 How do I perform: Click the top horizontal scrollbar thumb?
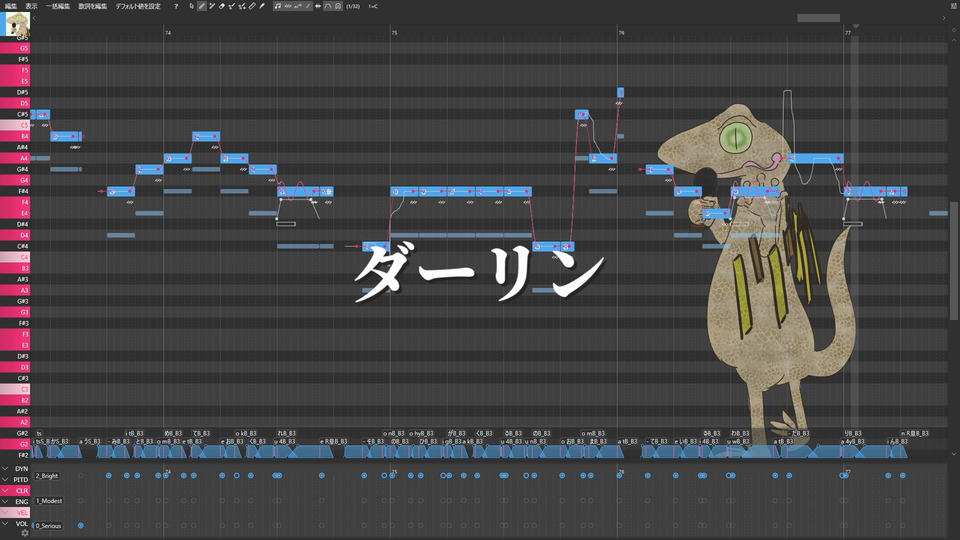[x=819, y=18]
